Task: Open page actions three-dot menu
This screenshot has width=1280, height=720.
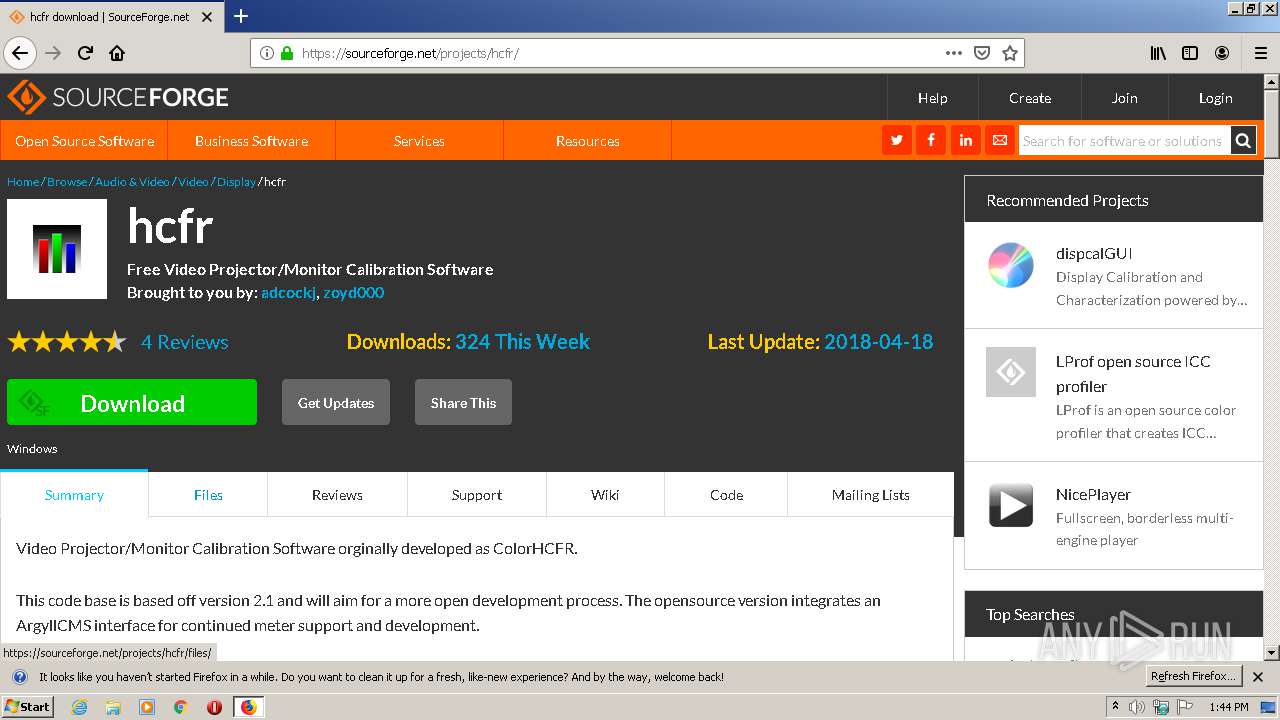Action: [954, 53]
